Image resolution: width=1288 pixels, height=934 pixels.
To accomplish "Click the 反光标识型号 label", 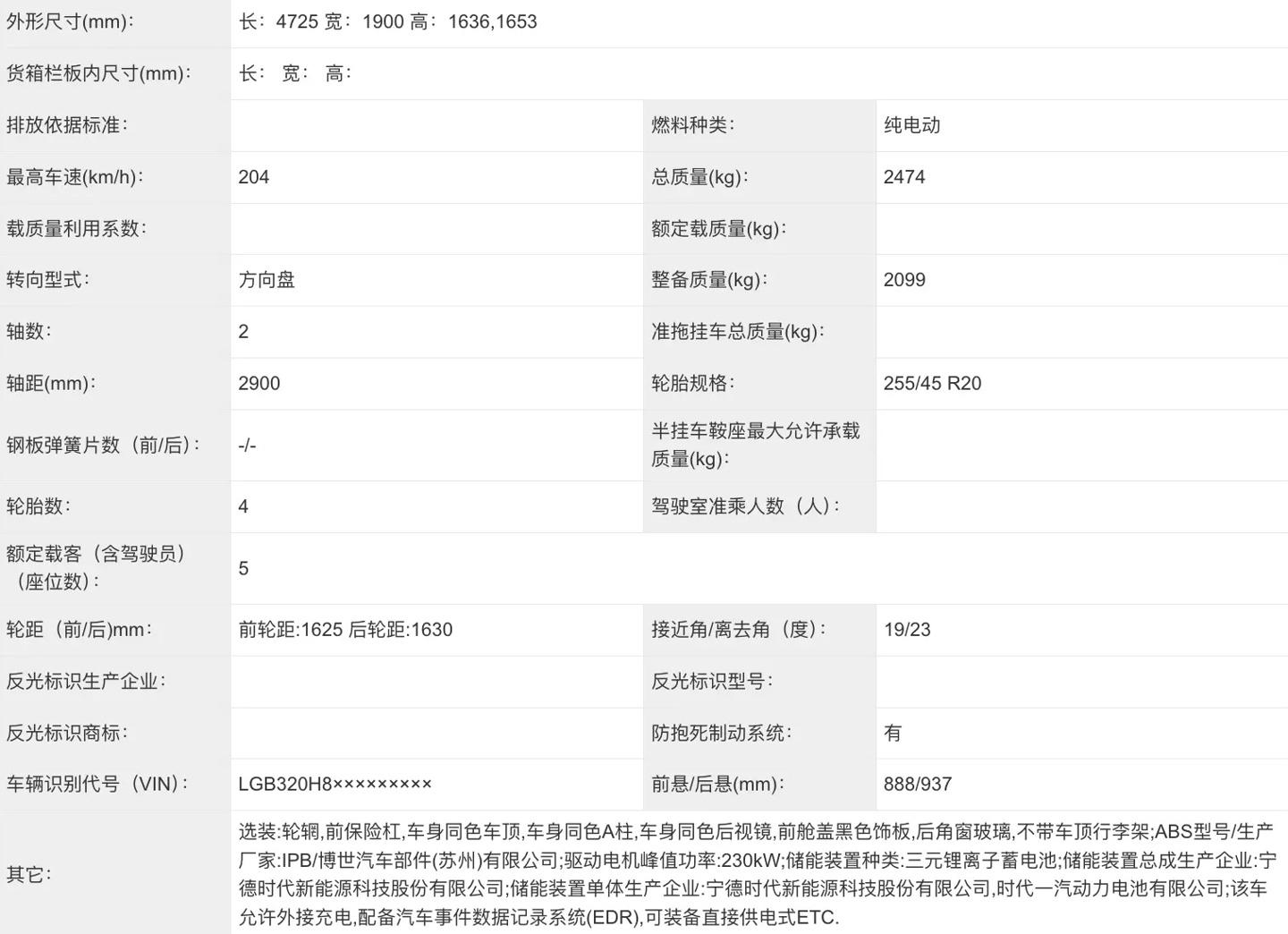I will 712,682.
